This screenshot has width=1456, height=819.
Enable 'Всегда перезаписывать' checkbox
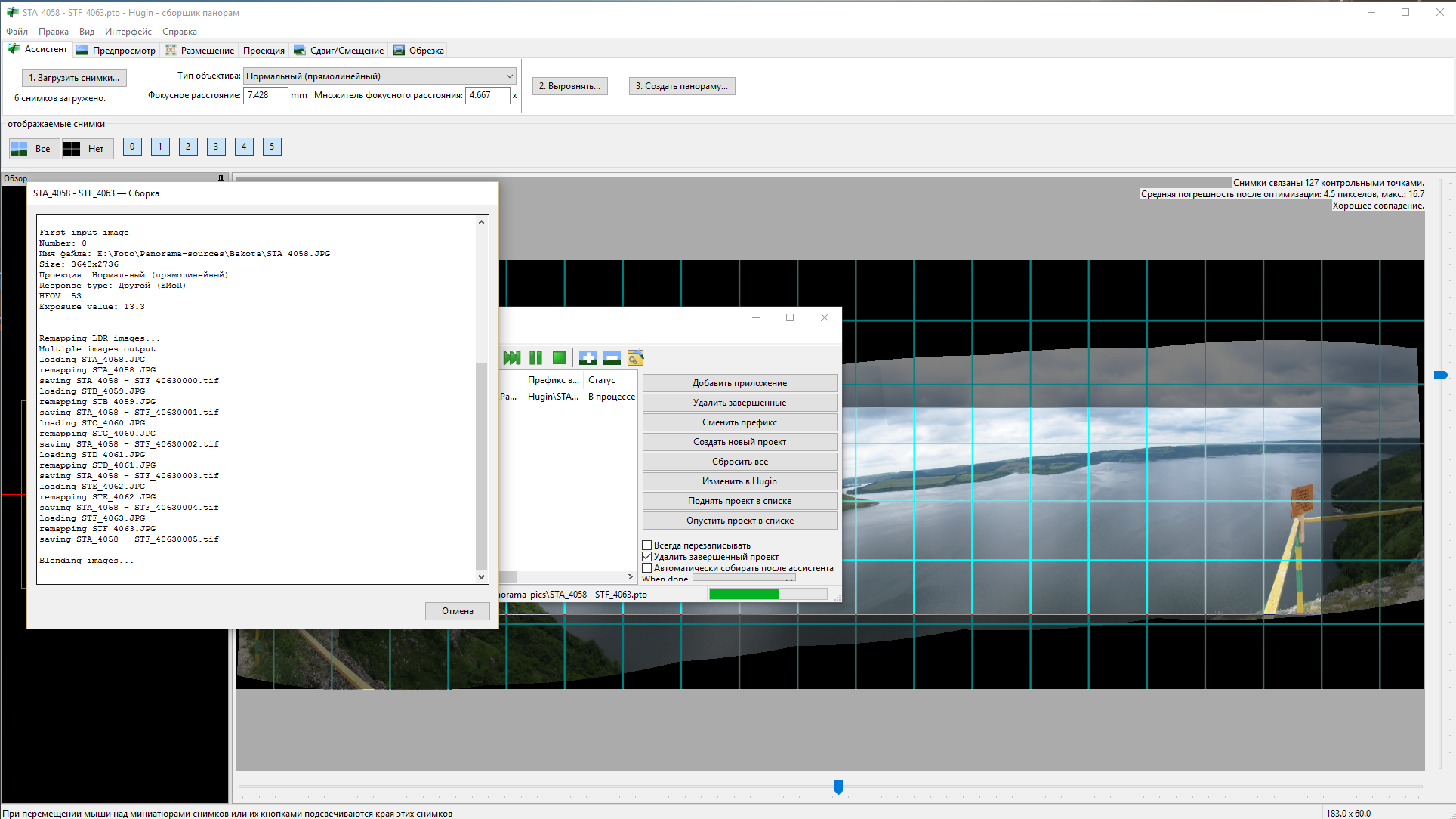(647, 545)
